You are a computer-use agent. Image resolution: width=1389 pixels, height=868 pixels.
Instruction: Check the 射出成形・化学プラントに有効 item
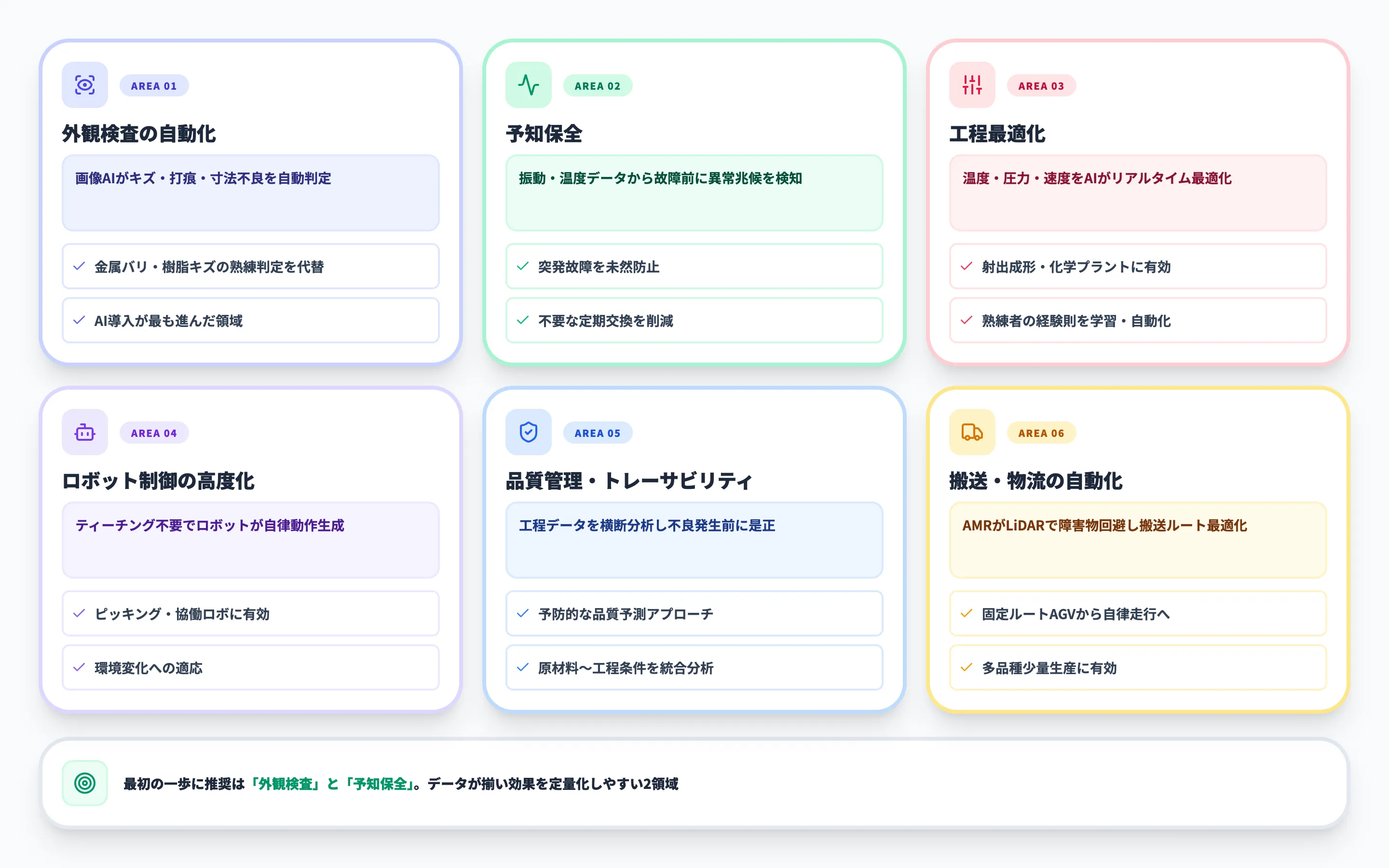(1138, 266)
